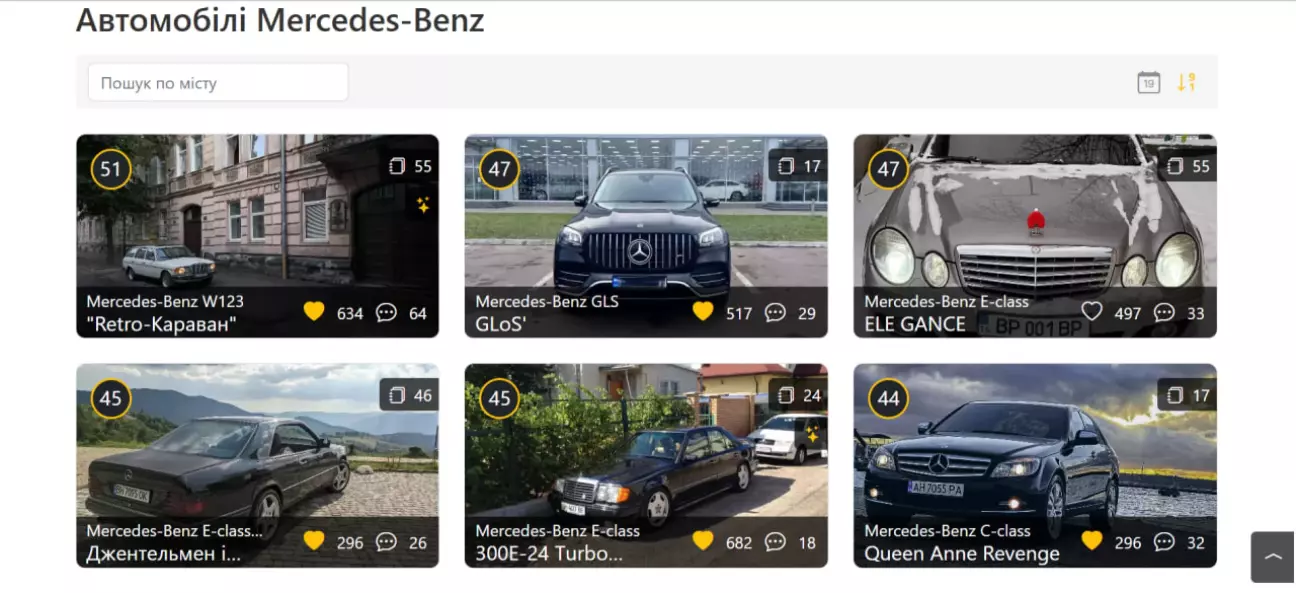Viewport: 1296px width, 593px height.
Task: Open comments icon on the 300E-24 Turbo card
Action: point(775,542)
